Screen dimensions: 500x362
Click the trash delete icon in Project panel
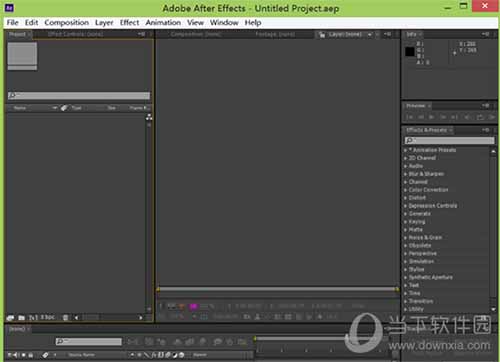coord(65,318)
